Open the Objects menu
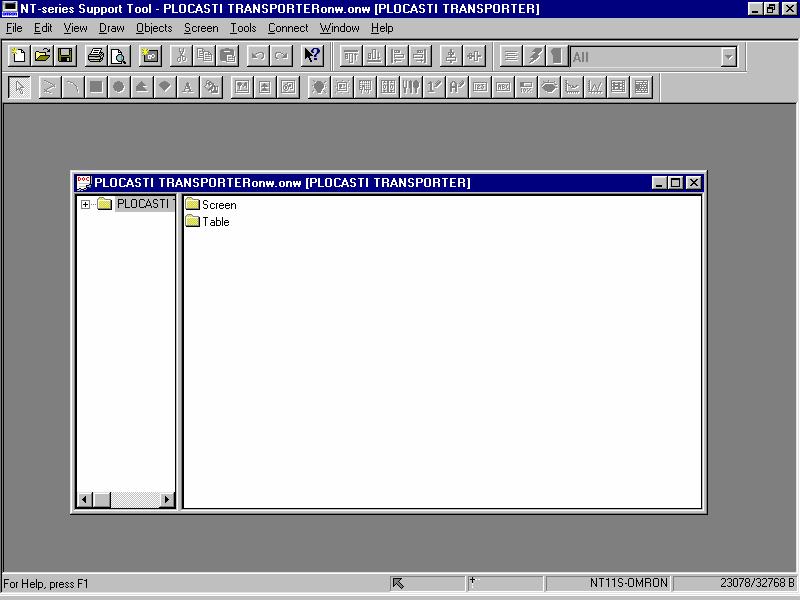Screen dimensions: 800x600 click(x=154, y=28)
